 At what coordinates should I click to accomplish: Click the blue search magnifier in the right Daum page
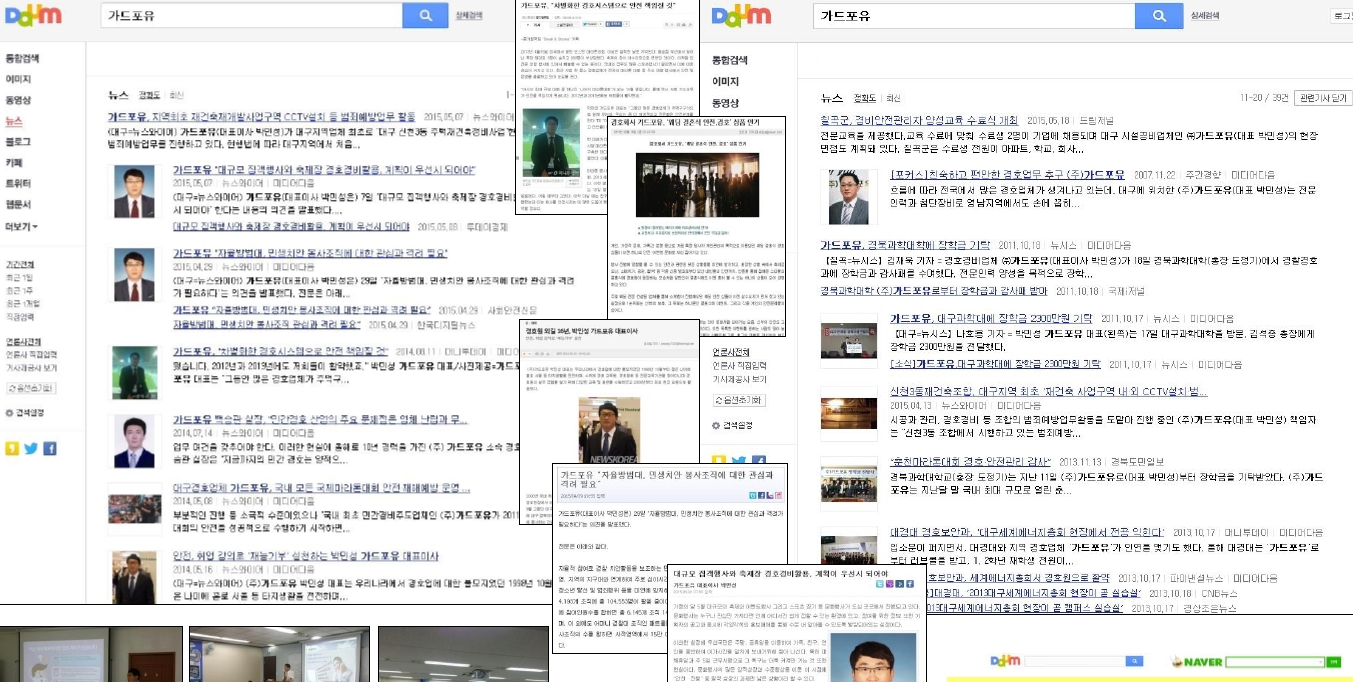[1158, 16]
